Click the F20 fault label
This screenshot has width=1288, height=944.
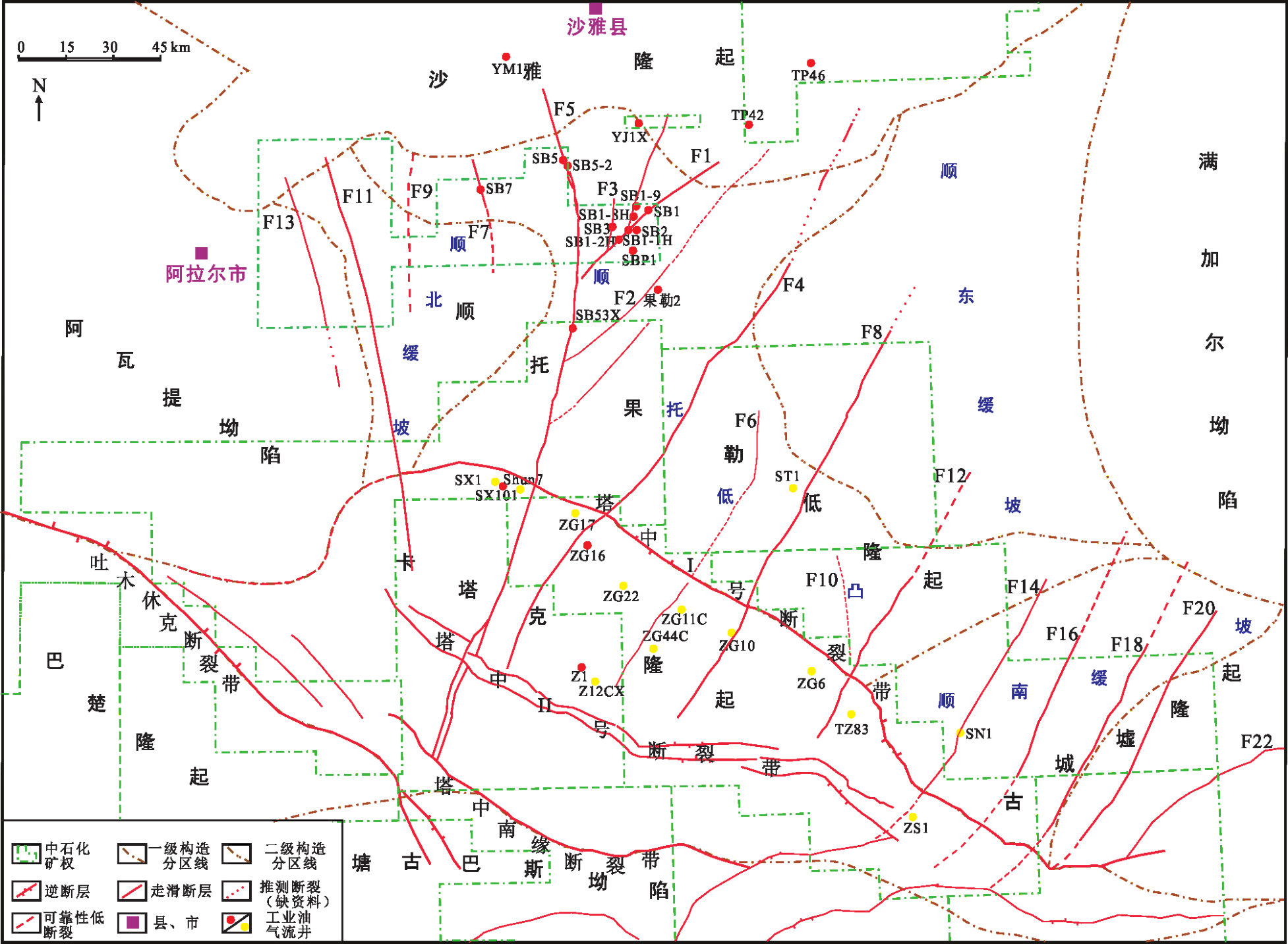[1198, 608]
